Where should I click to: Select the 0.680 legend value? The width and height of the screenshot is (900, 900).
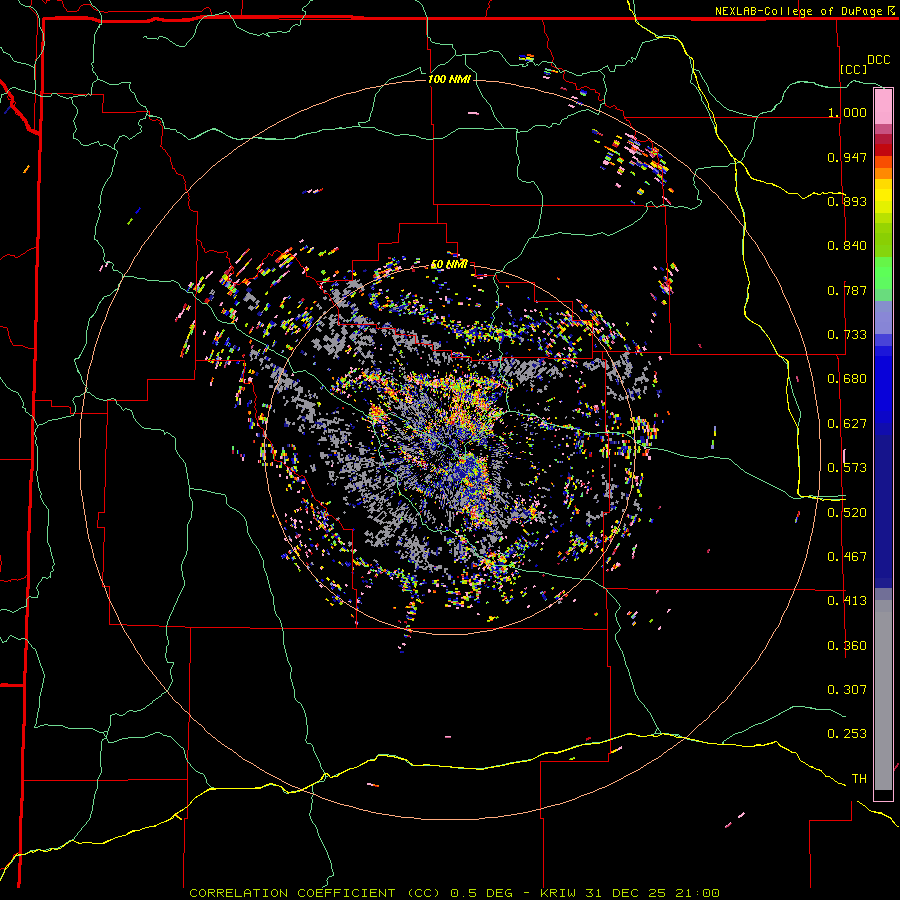point(847,379)
